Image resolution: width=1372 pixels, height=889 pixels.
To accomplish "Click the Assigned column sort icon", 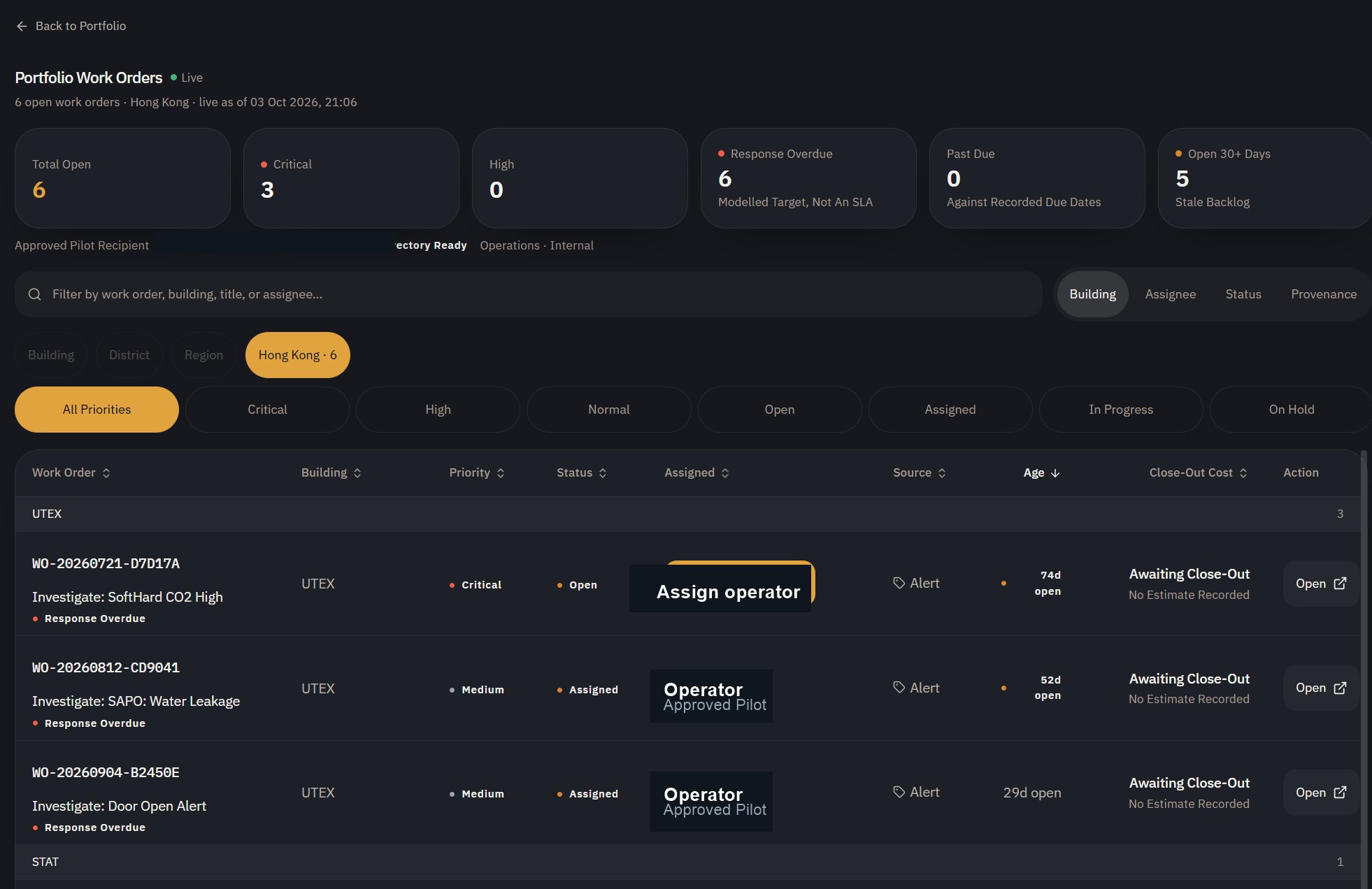I will point(725,473).
